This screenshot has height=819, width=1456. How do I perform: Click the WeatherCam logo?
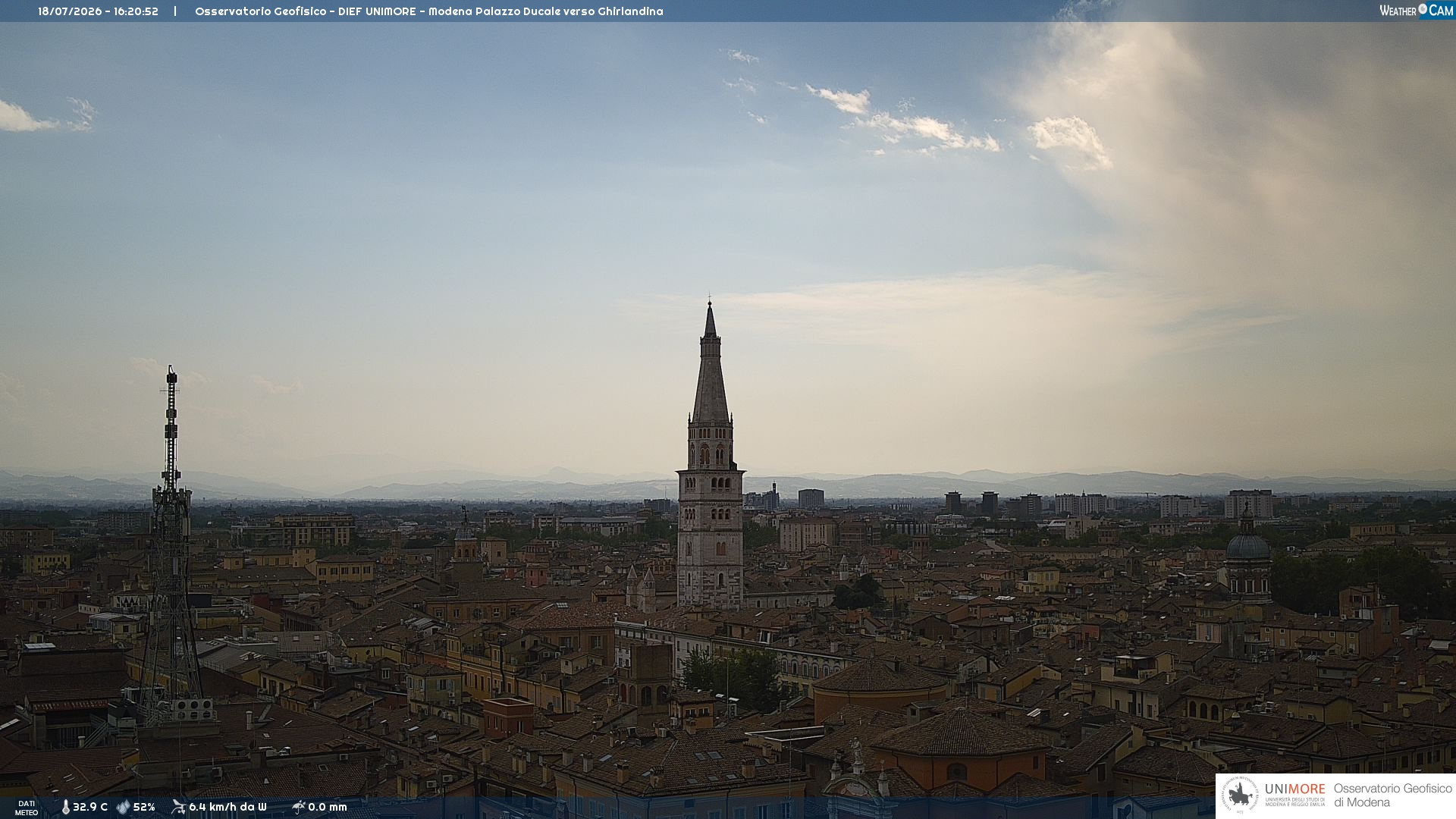pos(1417,11)
